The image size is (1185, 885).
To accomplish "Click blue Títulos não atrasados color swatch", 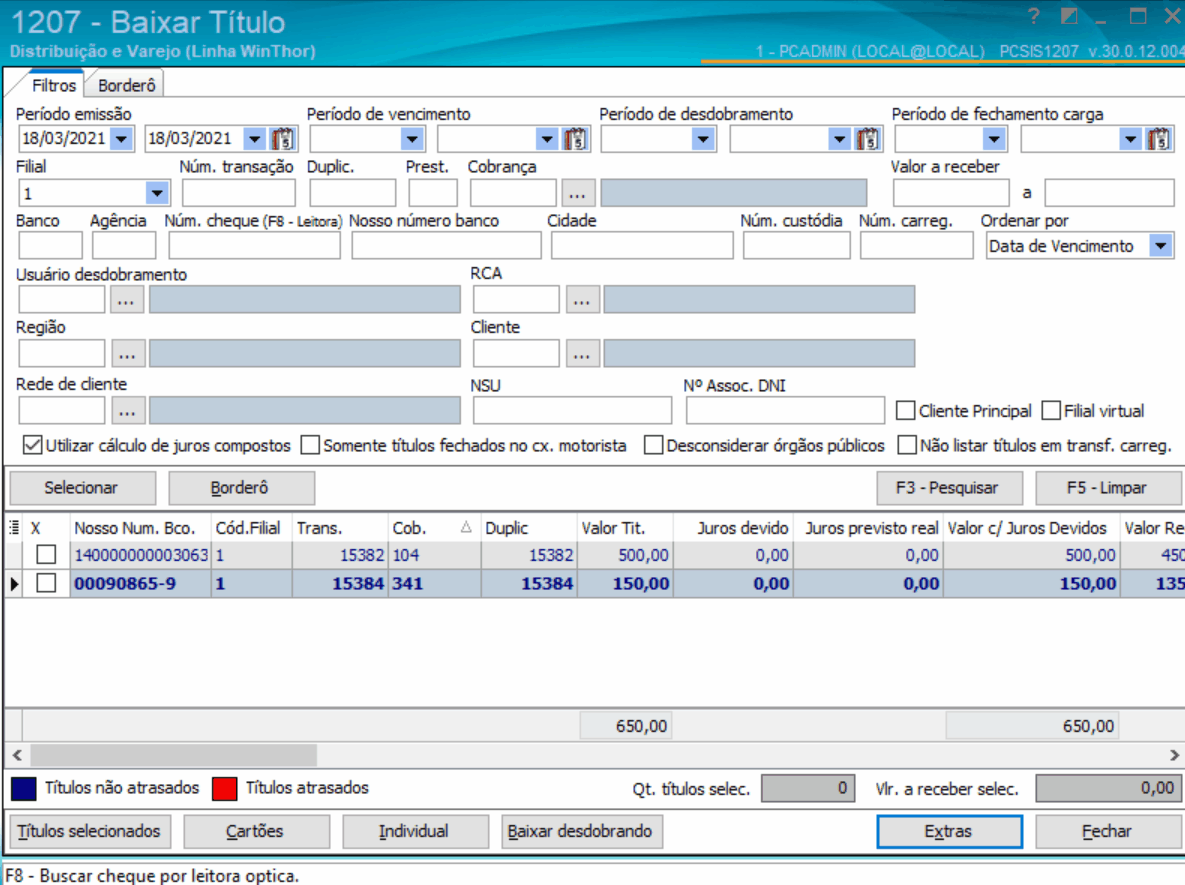I will tap(23, 788).
